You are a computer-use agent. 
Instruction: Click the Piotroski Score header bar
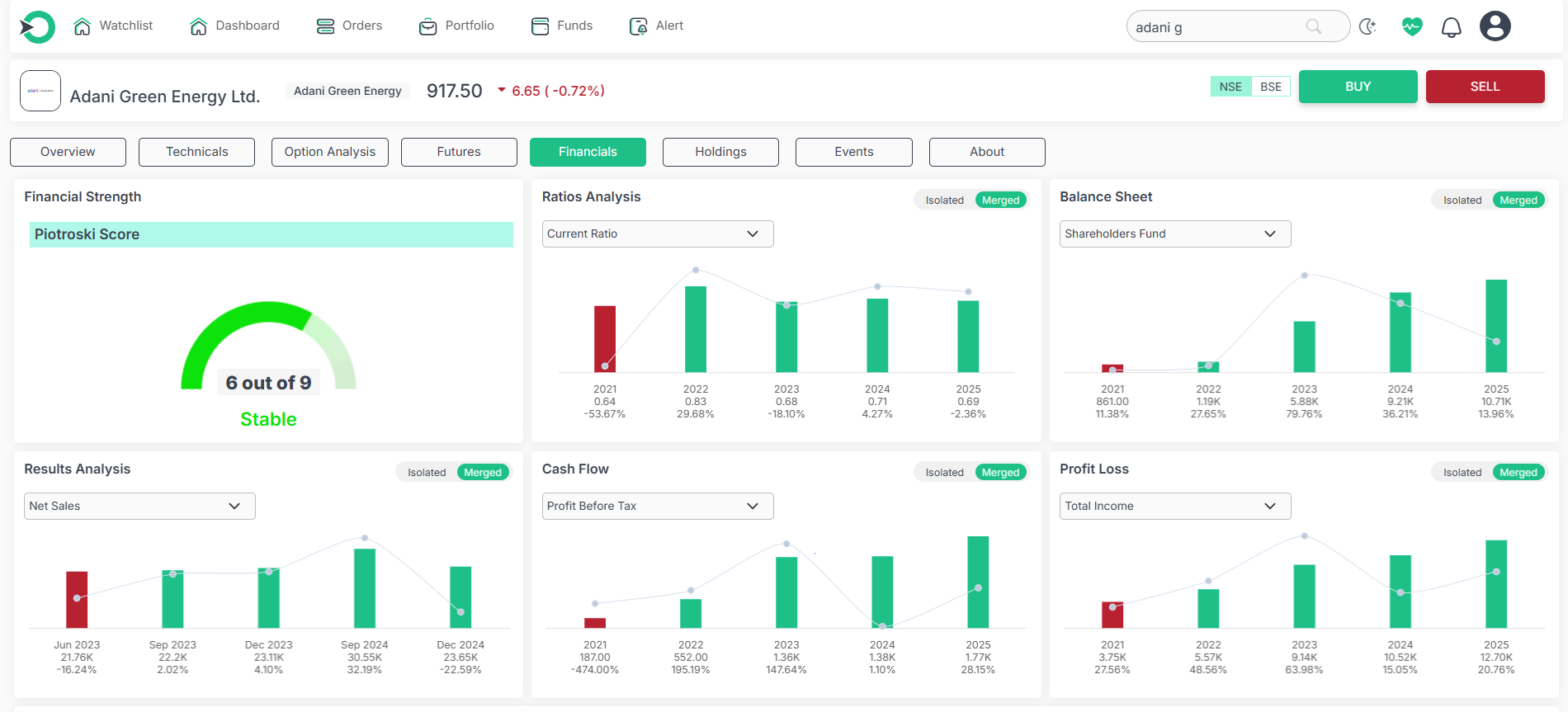[272, 234]
